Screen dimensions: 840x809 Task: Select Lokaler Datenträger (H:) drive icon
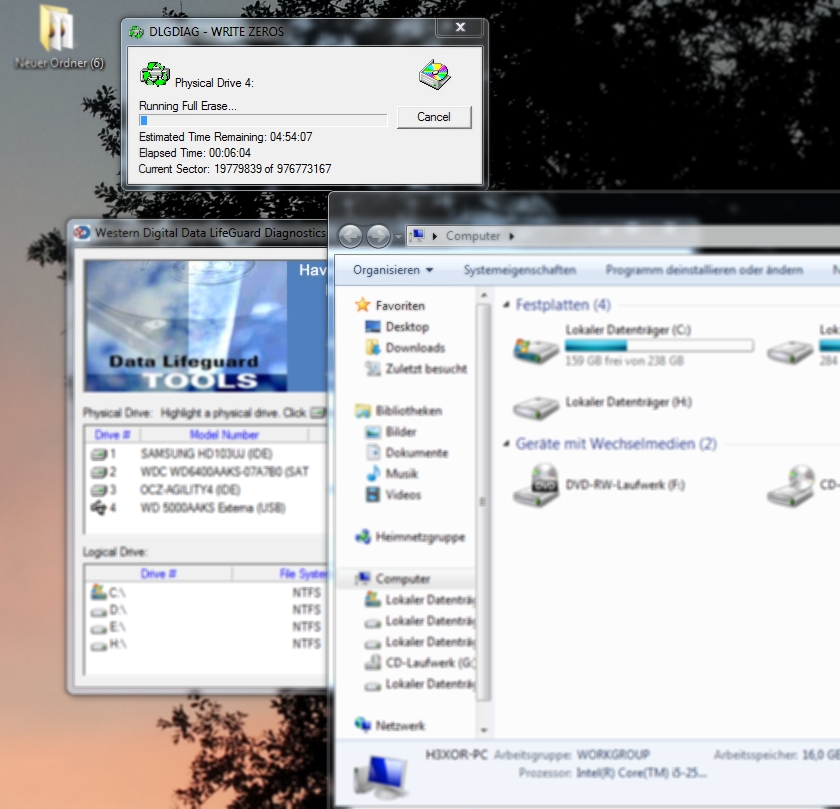[536, 407]
